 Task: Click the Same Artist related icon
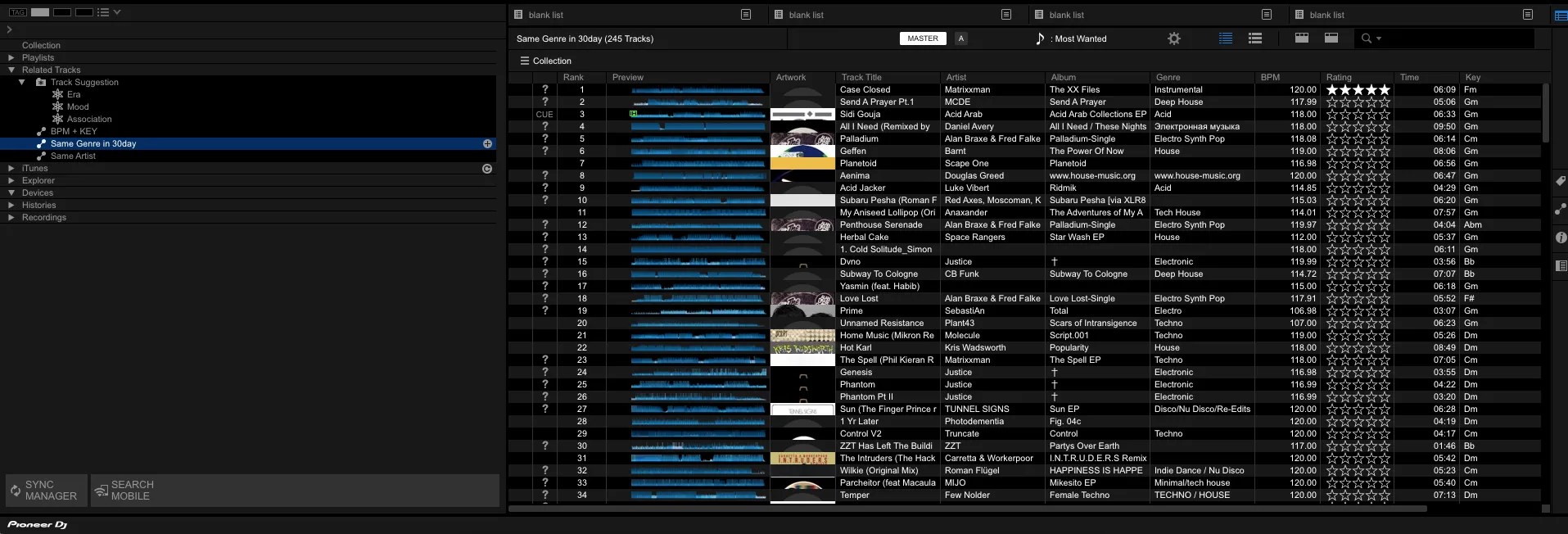pos(41,156)
